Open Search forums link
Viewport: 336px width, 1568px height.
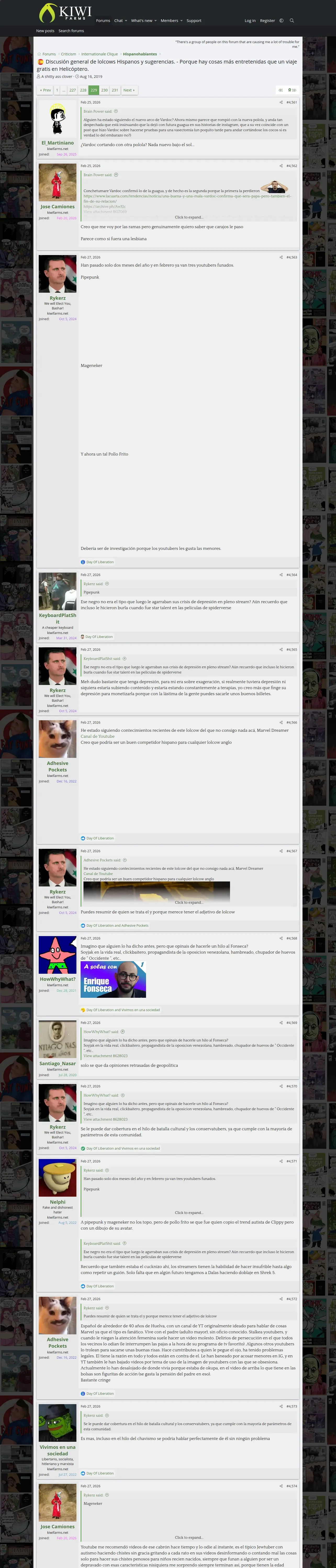(71, 30)
